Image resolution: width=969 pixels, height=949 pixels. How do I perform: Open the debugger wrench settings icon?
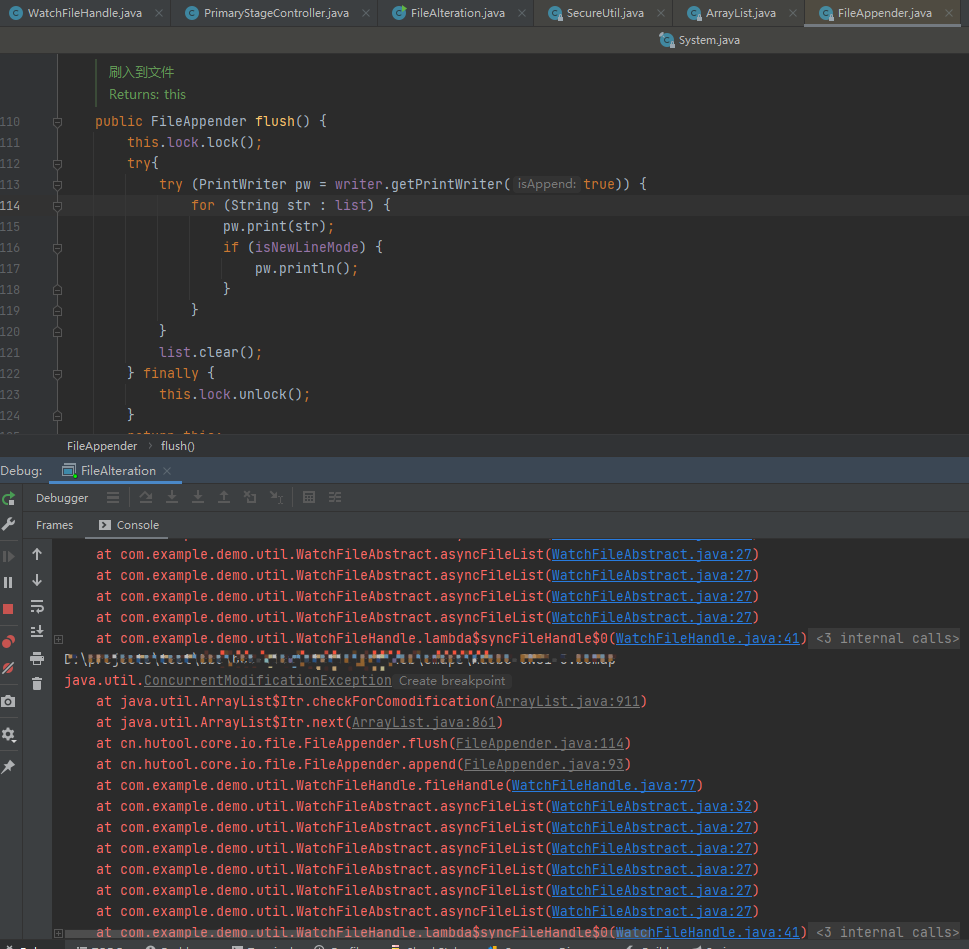[9, 525]
